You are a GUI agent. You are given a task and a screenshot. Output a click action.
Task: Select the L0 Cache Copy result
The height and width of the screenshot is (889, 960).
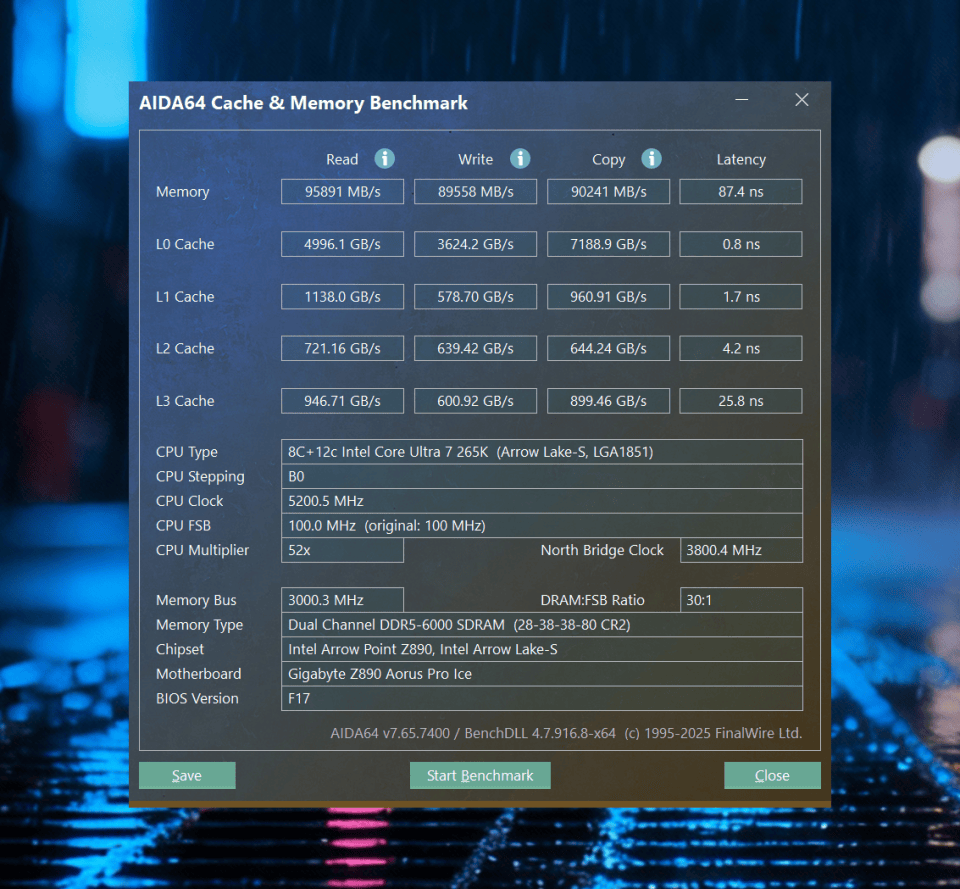[608, 244]
